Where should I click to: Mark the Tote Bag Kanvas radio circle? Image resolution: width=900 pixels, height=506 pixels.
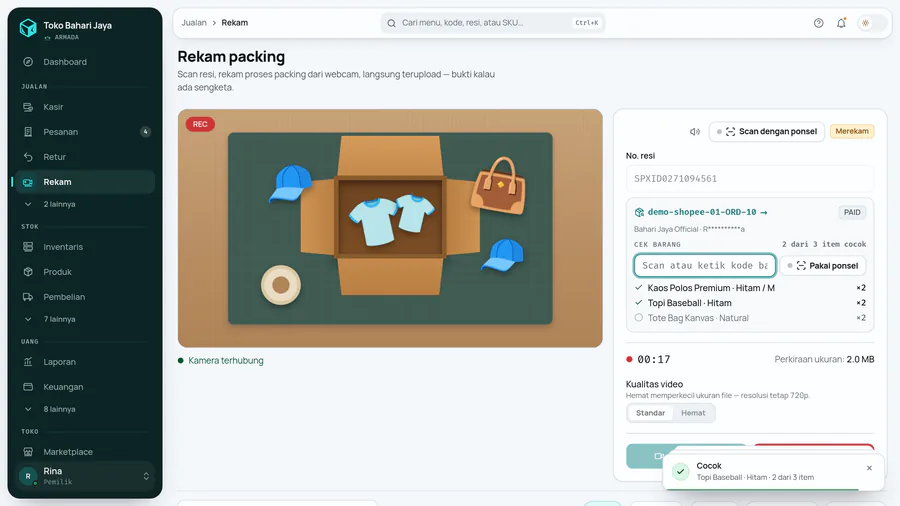click(x=638, y=318)
